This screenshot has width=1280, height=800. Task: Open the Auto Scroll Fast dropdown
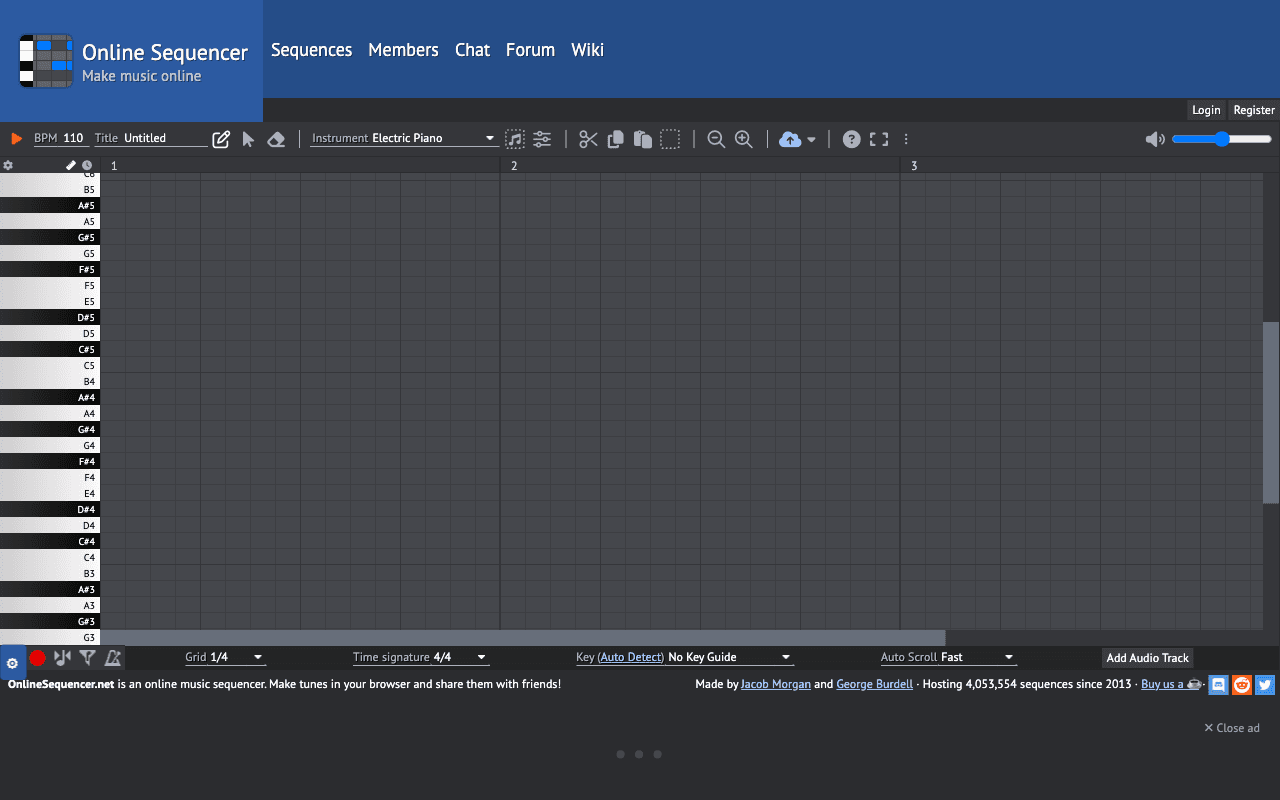(948, 657)
